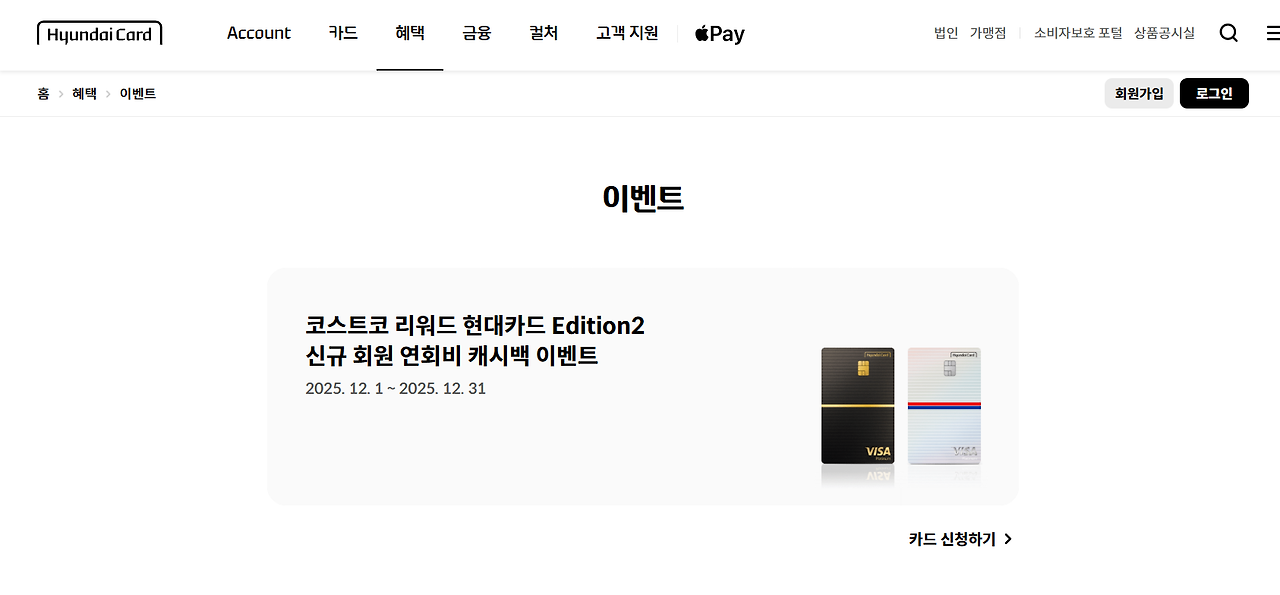Go to 홈 in breadcrumb
The height and width of the screenshot is (595, 1280).
click(43, 94)
